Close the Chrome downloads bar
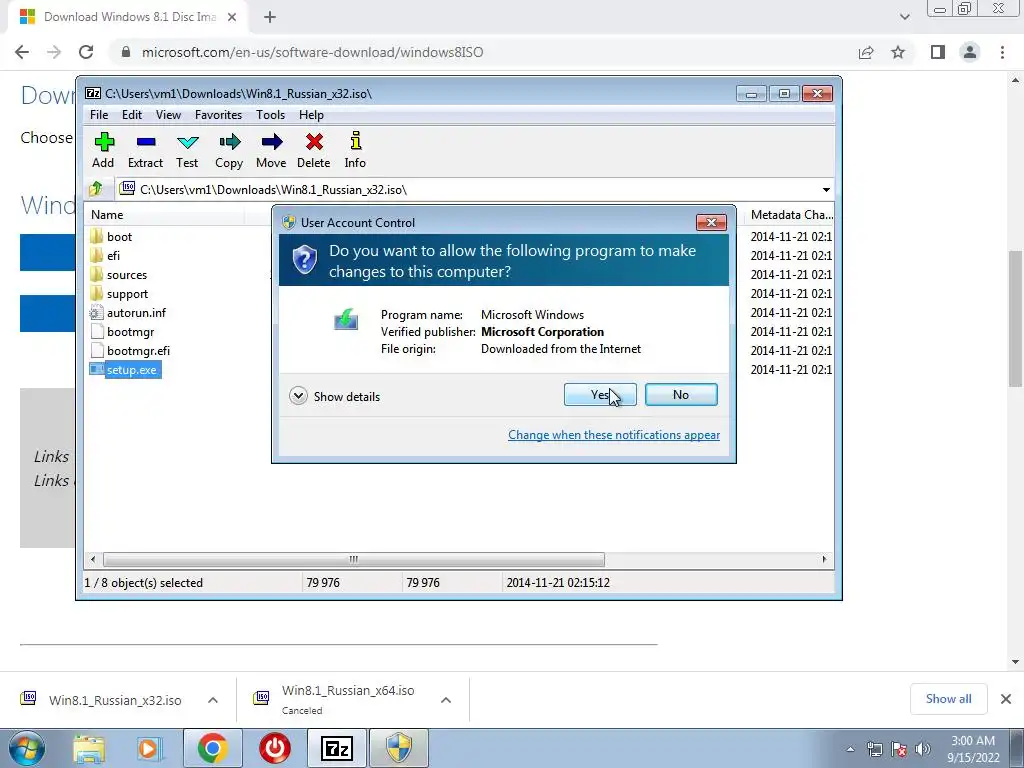 (1006, 699)
